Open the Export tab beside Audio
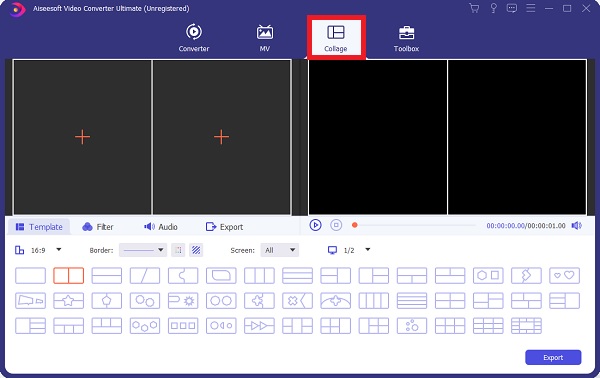 click(224, 227)
